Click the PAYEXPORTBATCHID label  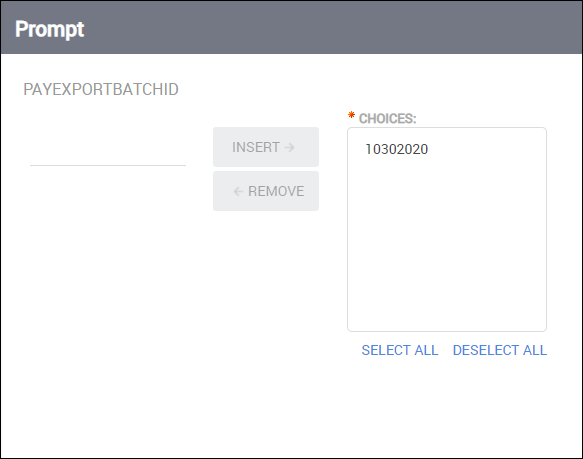click(x=101, y=89)
